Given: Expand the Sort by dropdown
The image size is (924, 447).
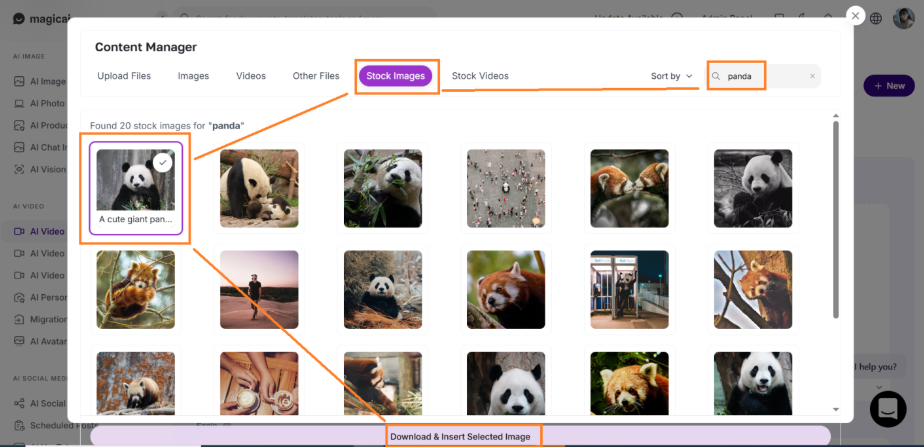Looking at the screenshot, I should 671,76.
